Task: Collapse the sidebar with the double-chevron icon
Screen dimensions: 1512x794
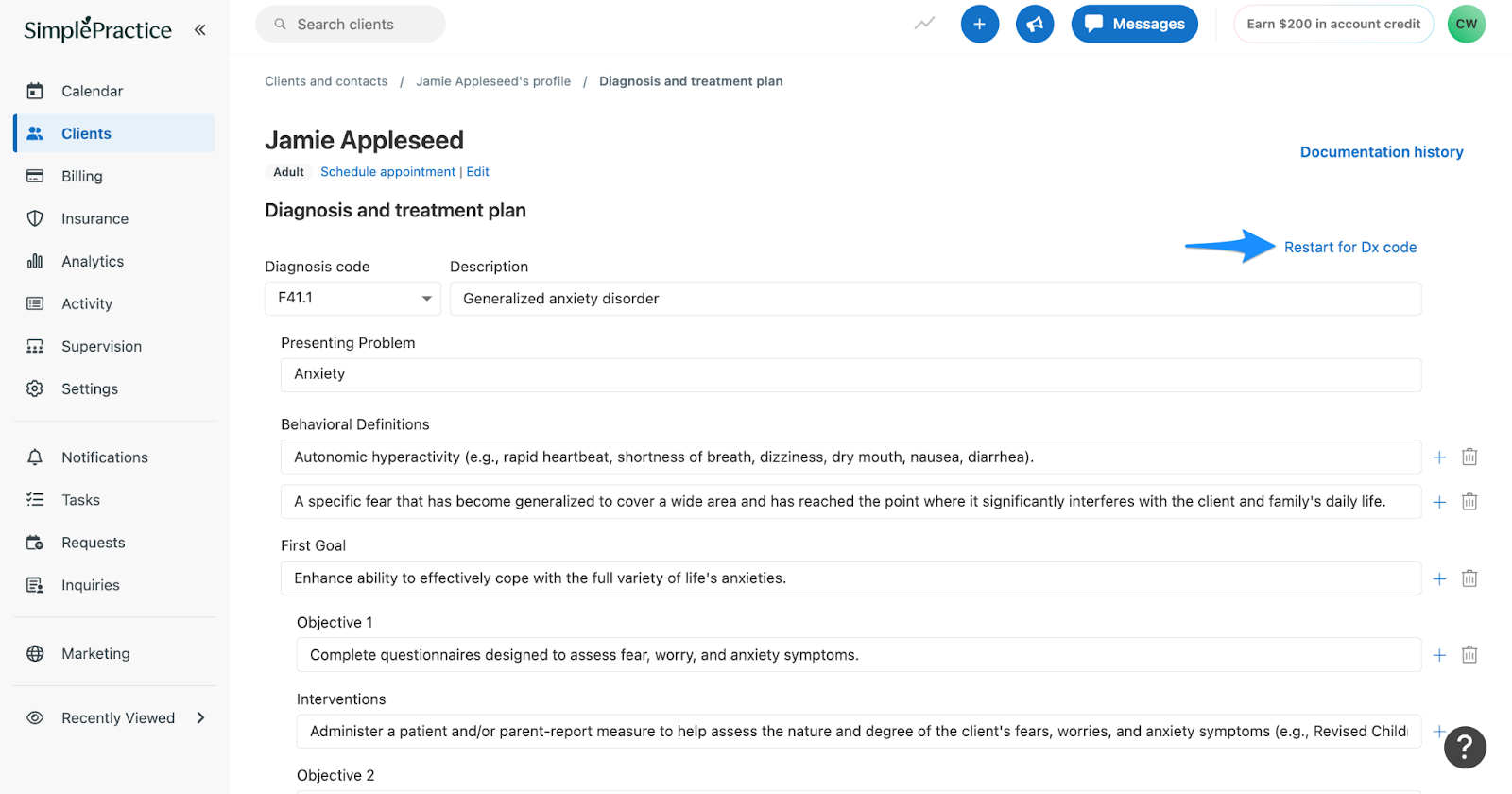Action: (x=200, y=29)
